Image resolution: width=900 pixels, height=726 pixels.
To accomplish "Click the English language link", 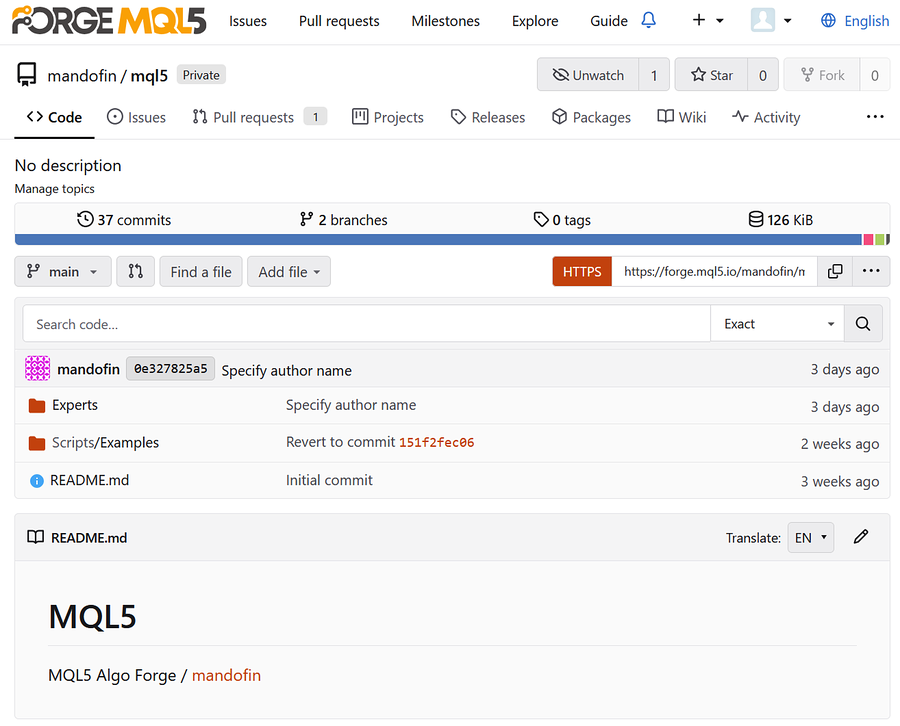I will [866, 21].
